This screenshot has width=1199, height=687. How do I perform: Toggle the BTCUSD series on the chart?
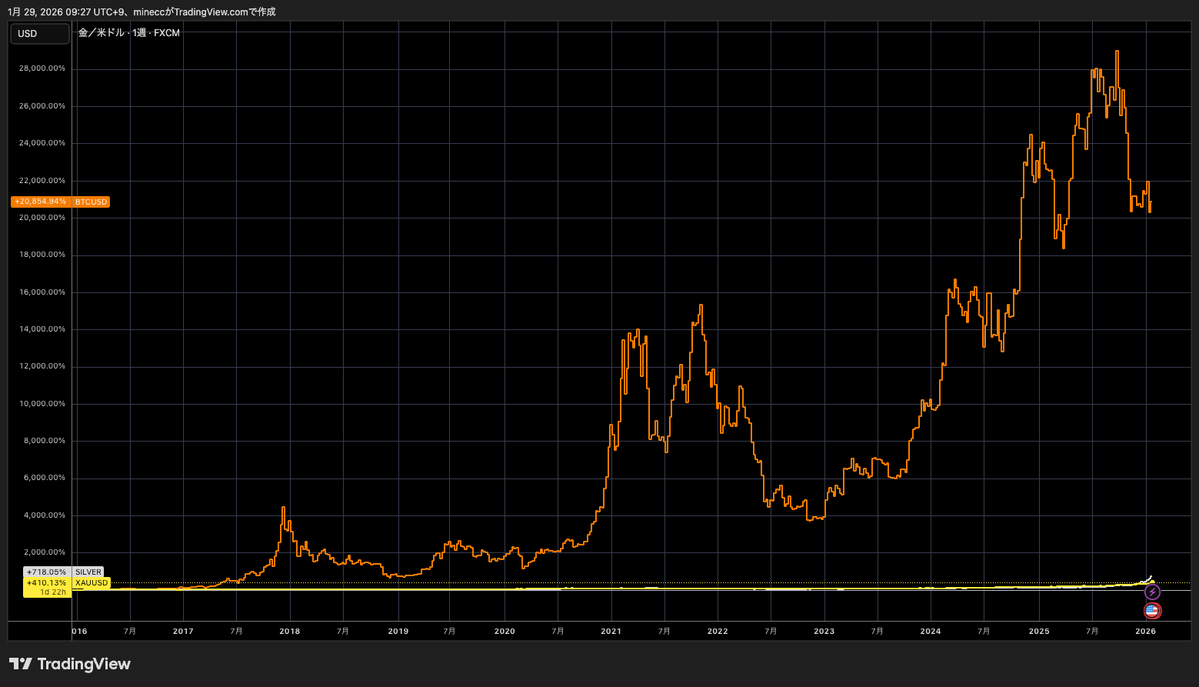pos(90,201)
